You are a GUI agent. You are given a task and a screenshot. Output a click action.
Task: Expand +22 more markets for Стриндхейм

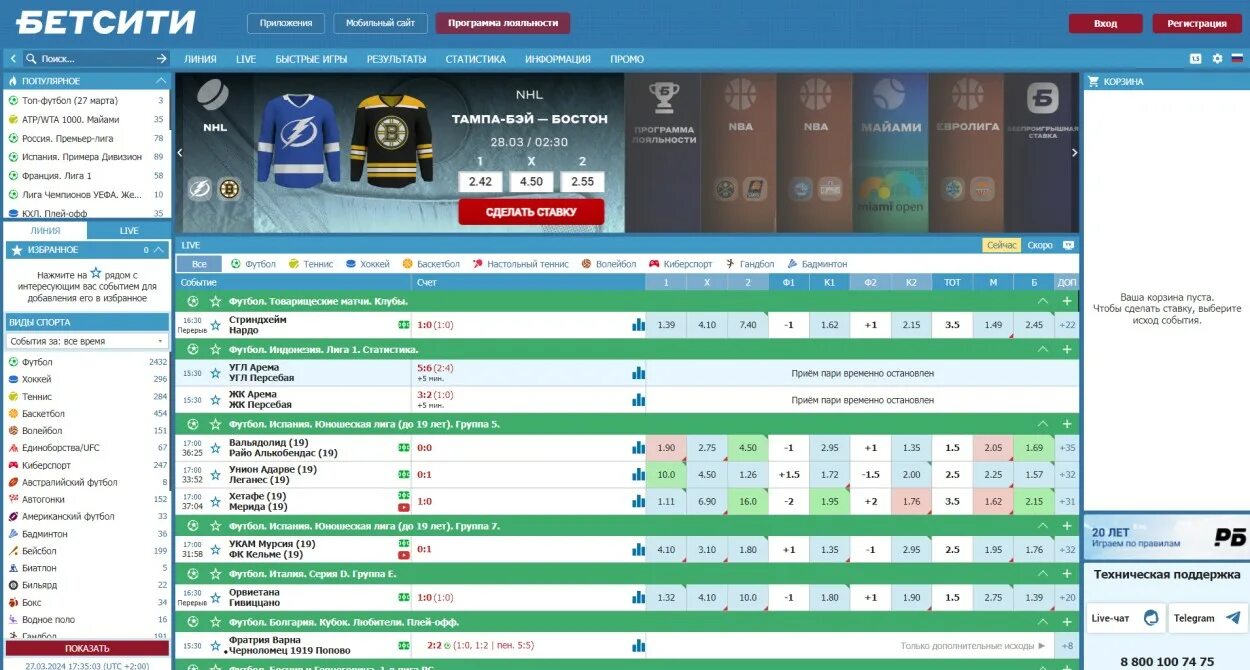[x=1067, y=325]
